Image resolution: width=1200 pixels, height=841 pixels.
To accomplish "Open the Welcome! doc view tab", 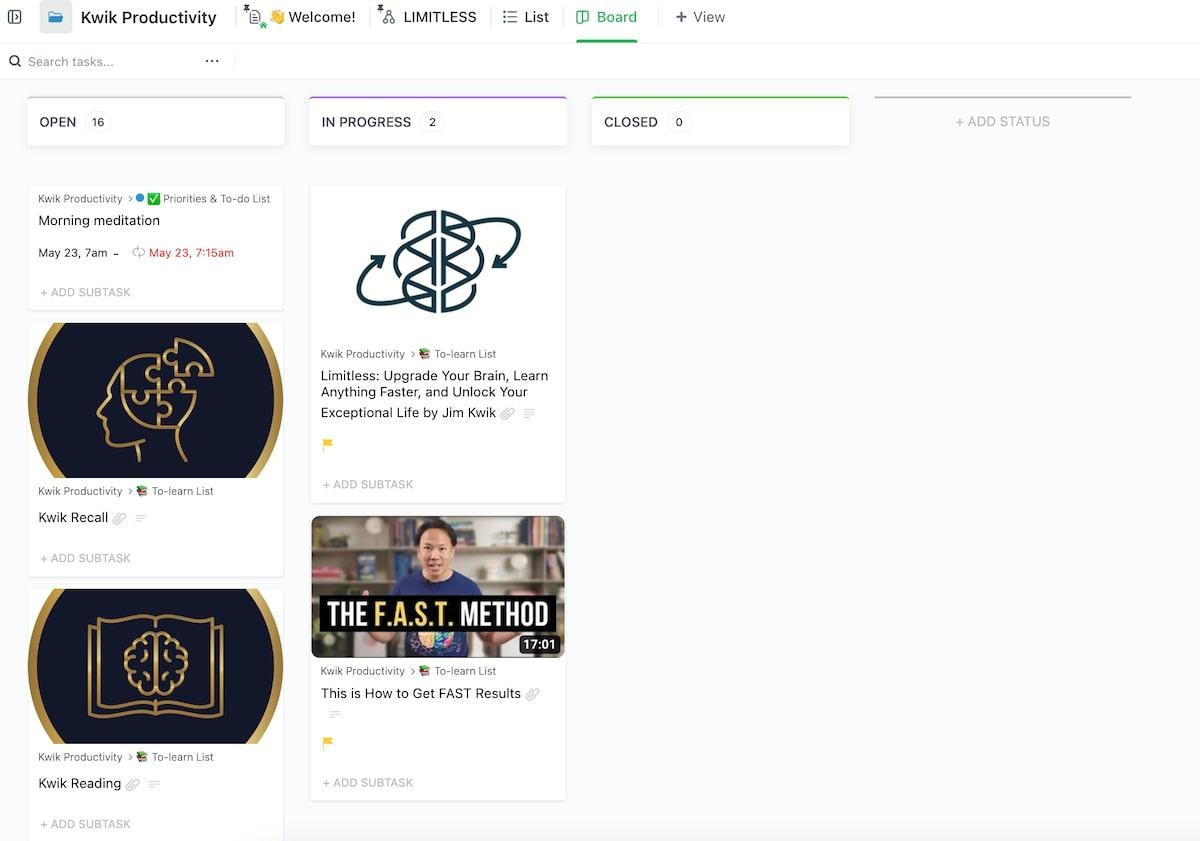I will (303, 17).
